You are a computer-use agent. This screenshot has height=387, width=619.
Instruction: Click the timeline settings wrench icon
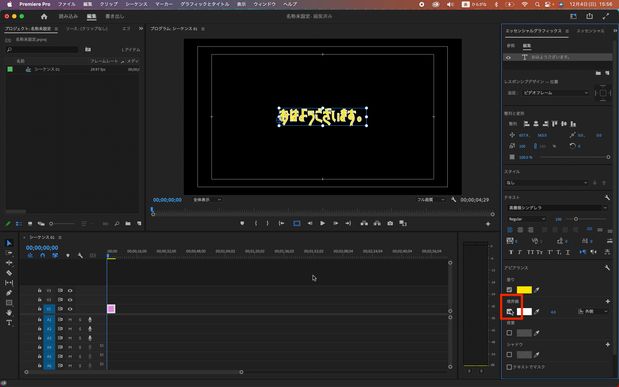[x=80, y=255]
